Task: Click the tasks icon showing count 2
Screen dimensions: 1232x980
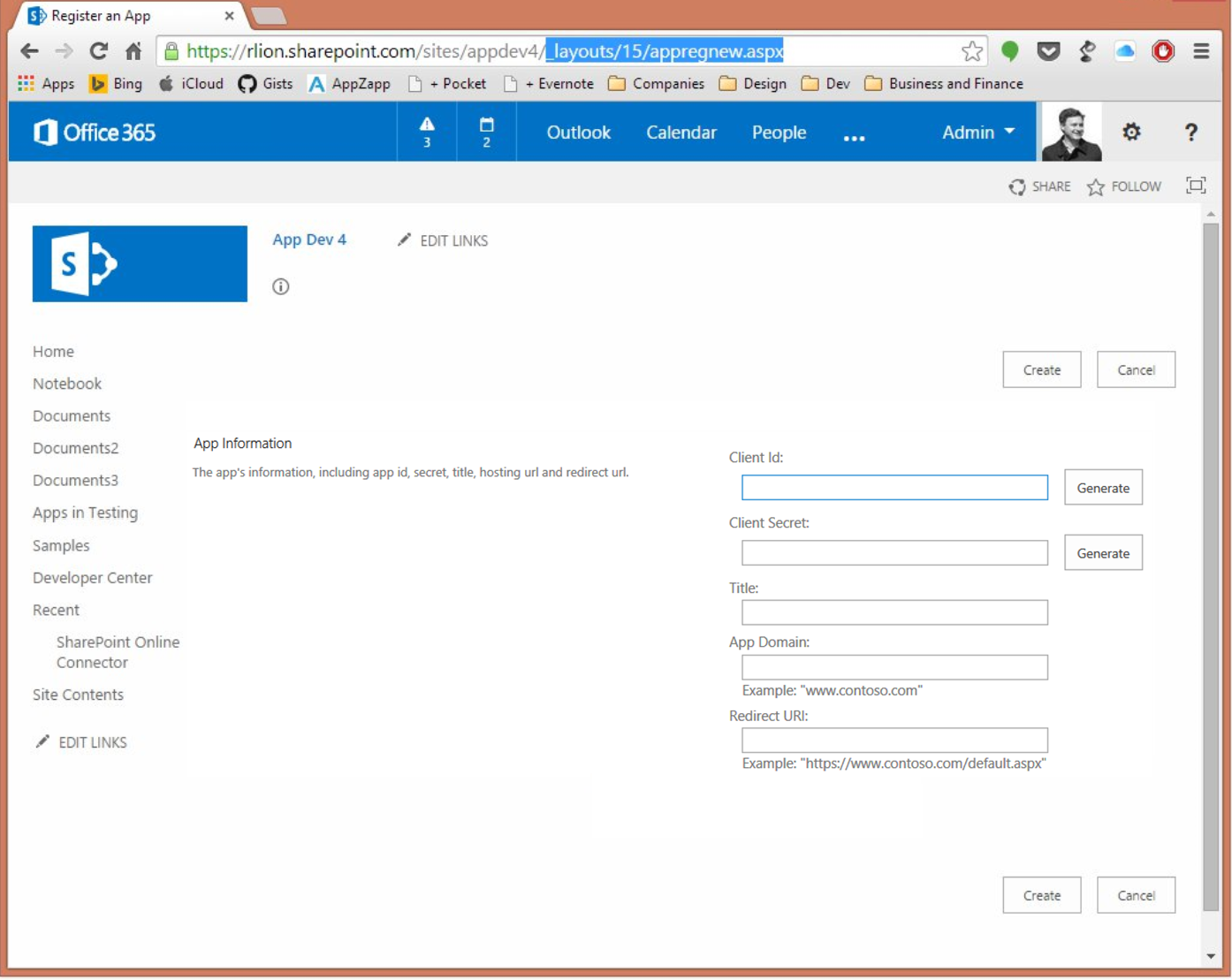Action: click(x=485, y=131)
